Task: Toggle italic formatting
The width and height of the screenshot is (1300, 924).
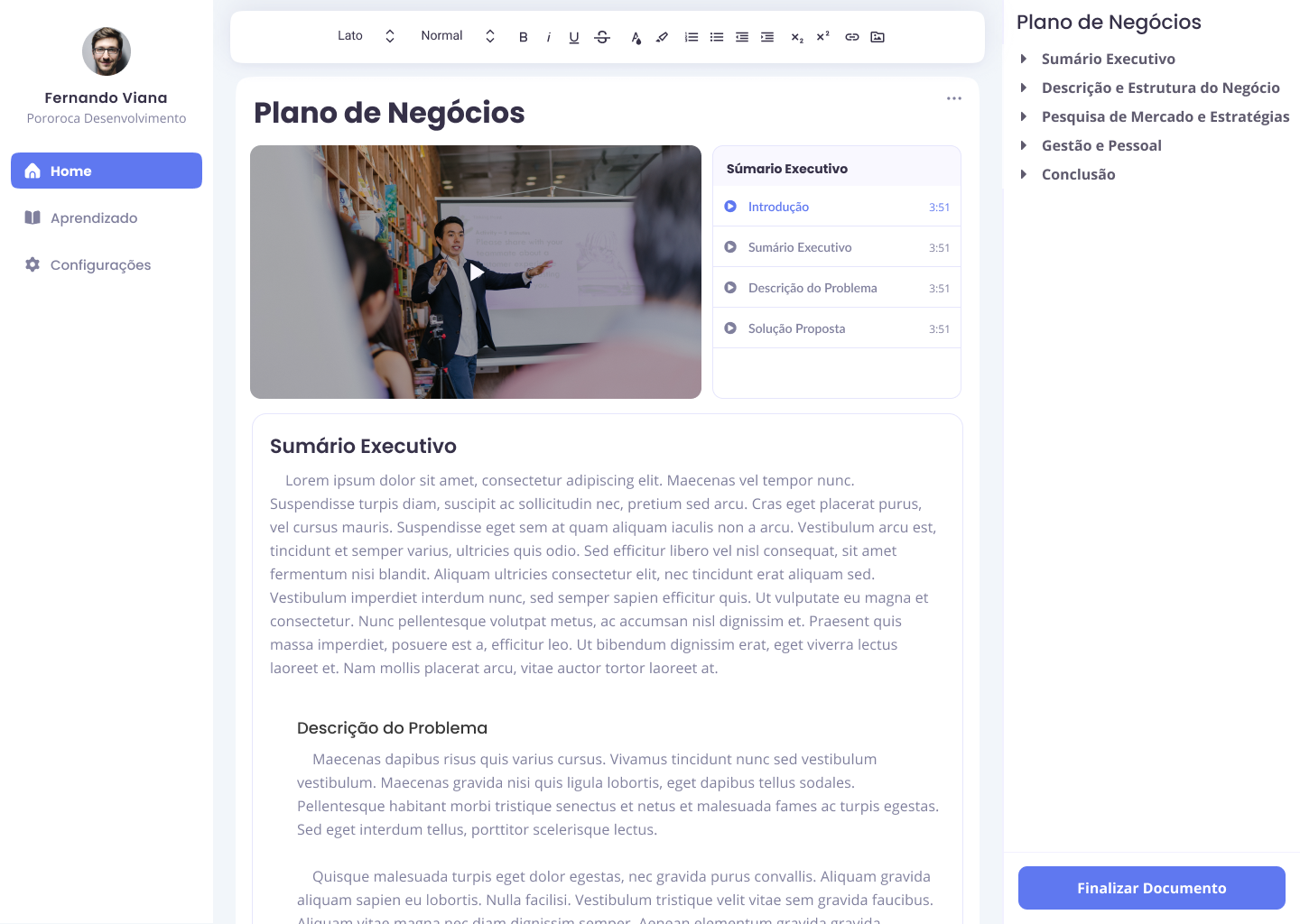Action: tap(548, 37)
